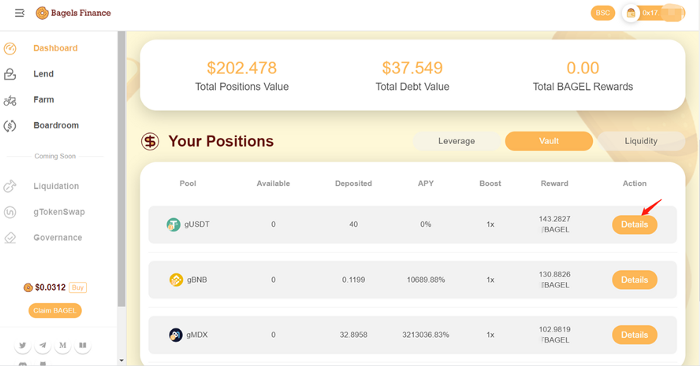Open Details for the gUSDT pool

pos(634,225)
